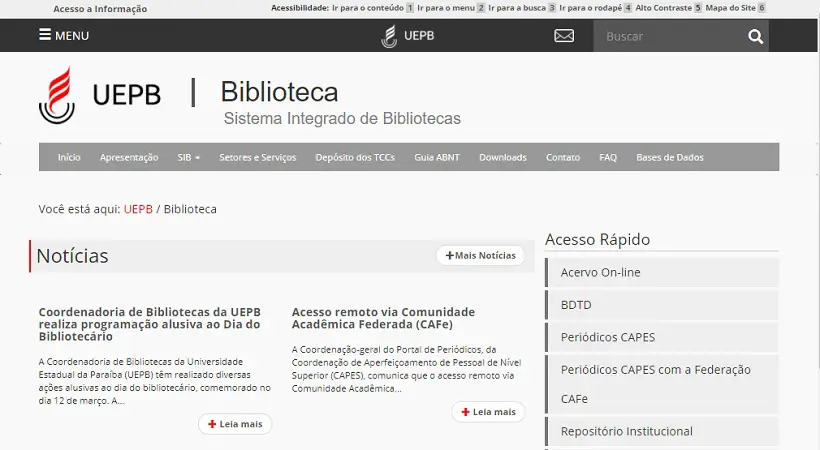Click the Biblioteca site title
This screenshot has height=450, width=820.
[279, 92]
